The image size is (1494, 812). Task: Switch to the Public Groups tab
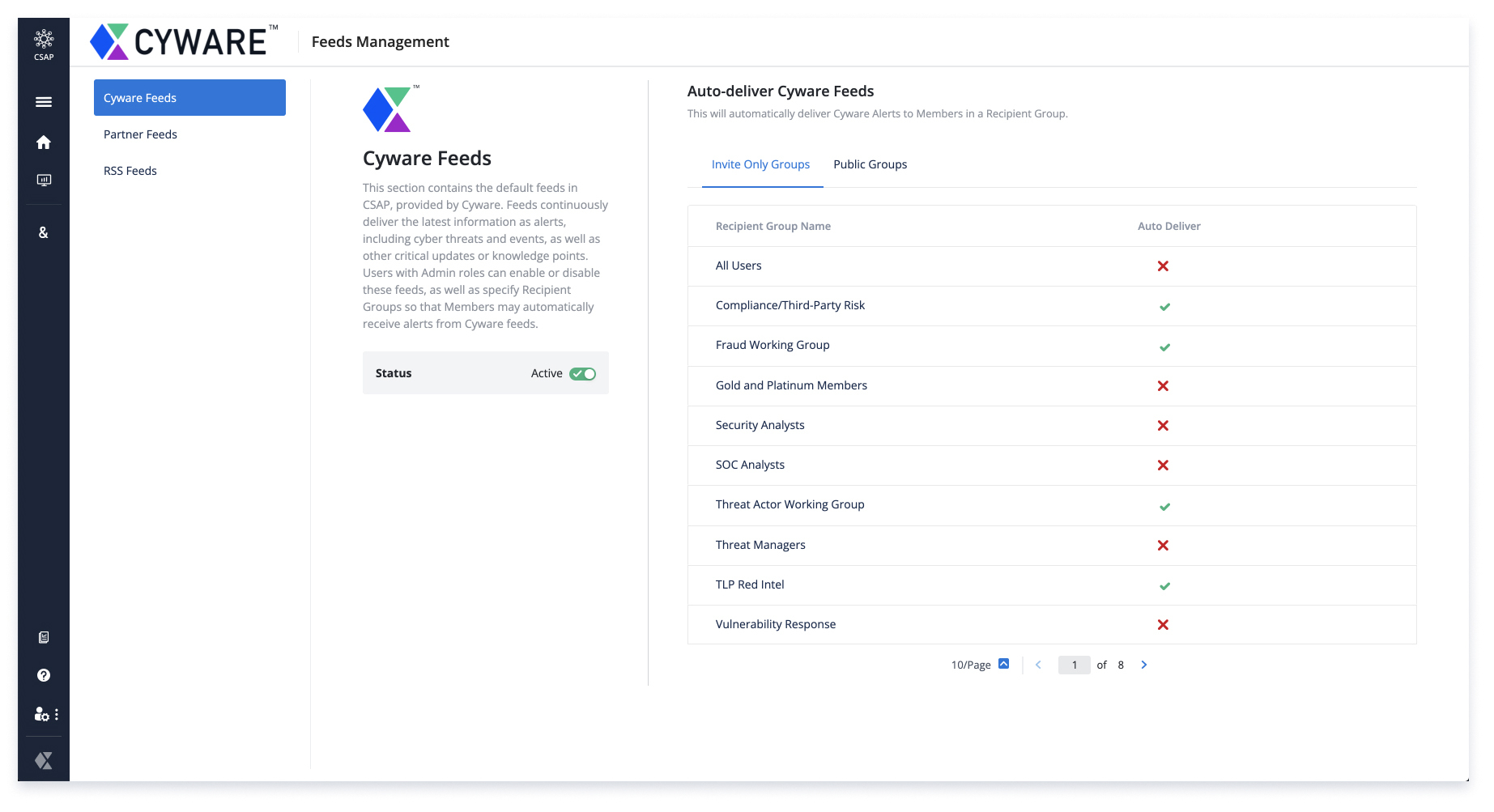tap(870, 164)
